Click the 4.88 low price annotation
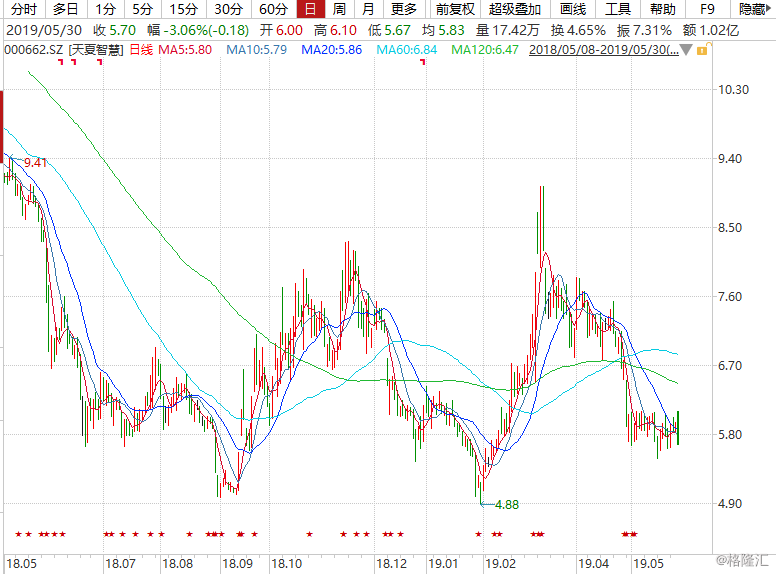The height and width of the screenshot is (574, 776). (507, 505)
